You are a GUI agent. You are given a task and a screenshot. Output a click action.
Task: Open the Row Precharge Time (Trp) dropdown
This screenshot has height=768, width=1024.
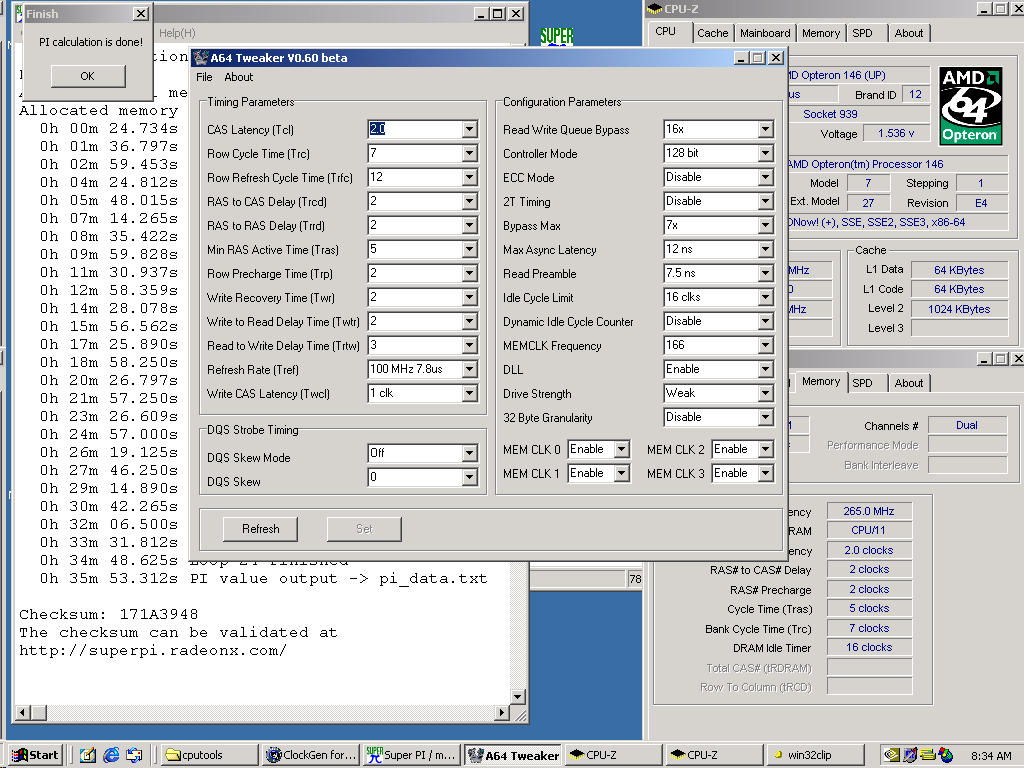[470, 274]
